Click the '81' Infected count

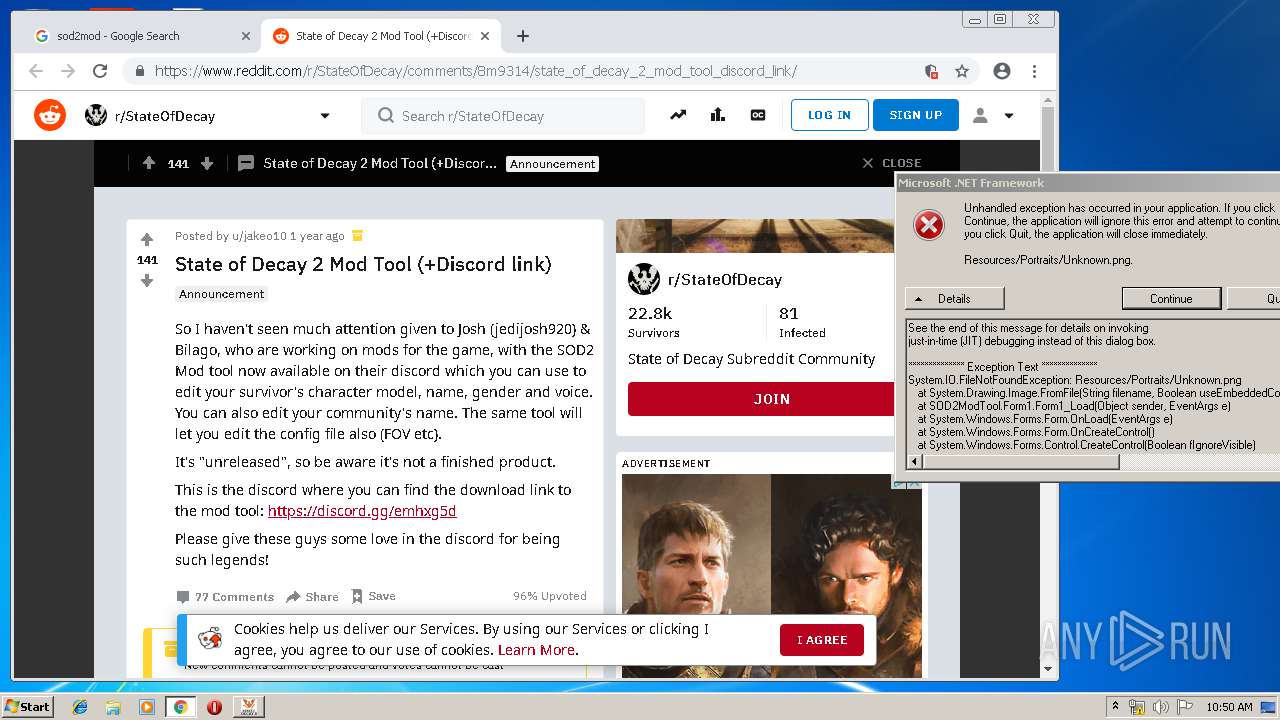point(788,313)
